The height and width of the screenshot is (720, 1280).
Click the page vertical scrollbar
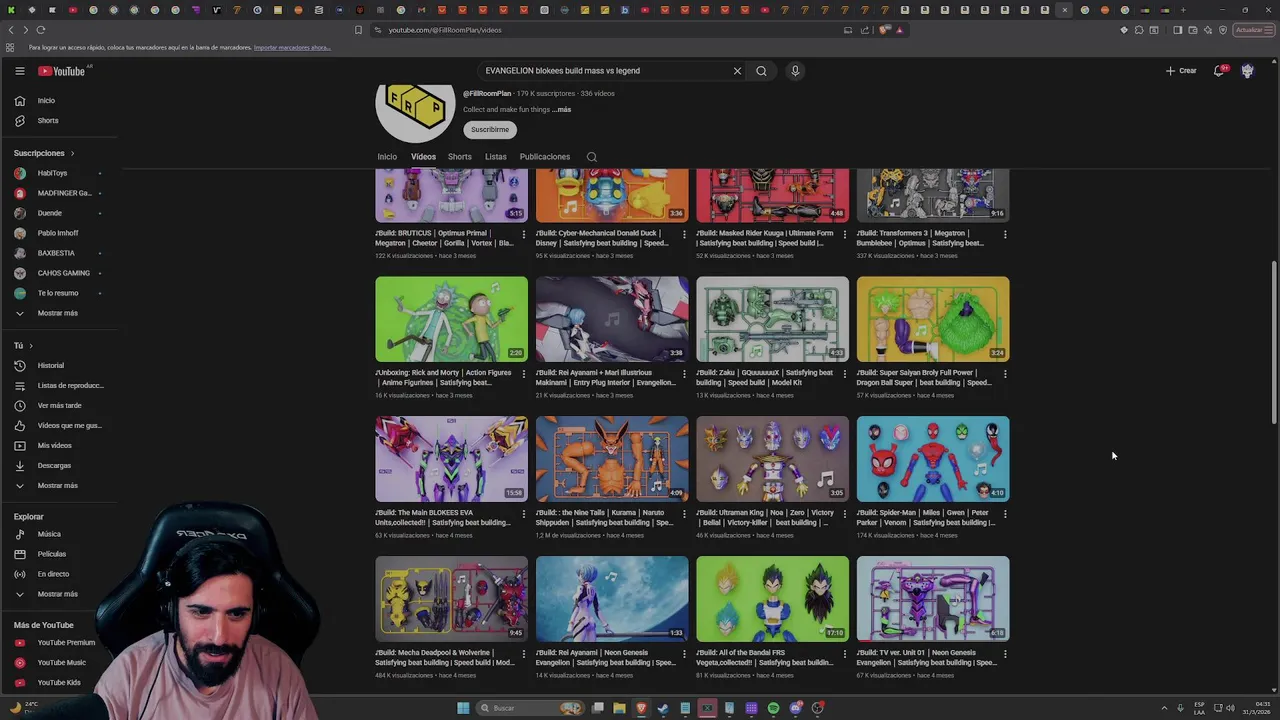point(1274,342)
